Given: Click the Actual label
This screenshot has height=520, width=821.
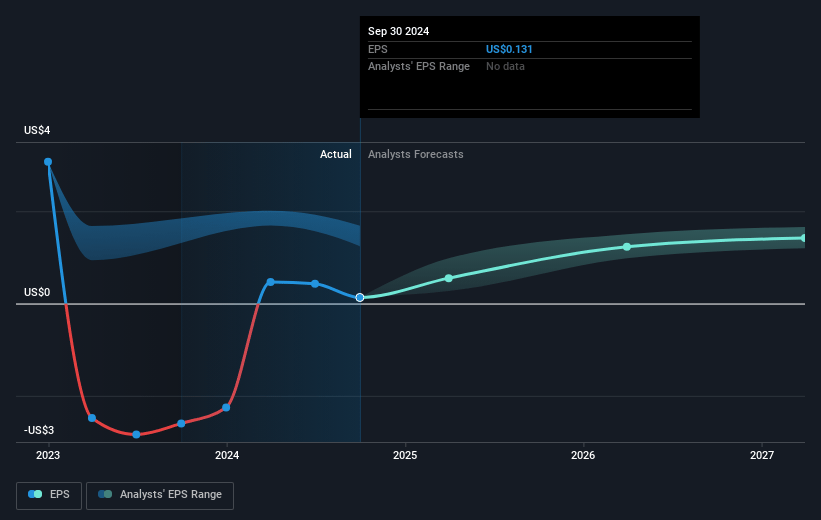Looking at the screenshot, I should 336,154.
